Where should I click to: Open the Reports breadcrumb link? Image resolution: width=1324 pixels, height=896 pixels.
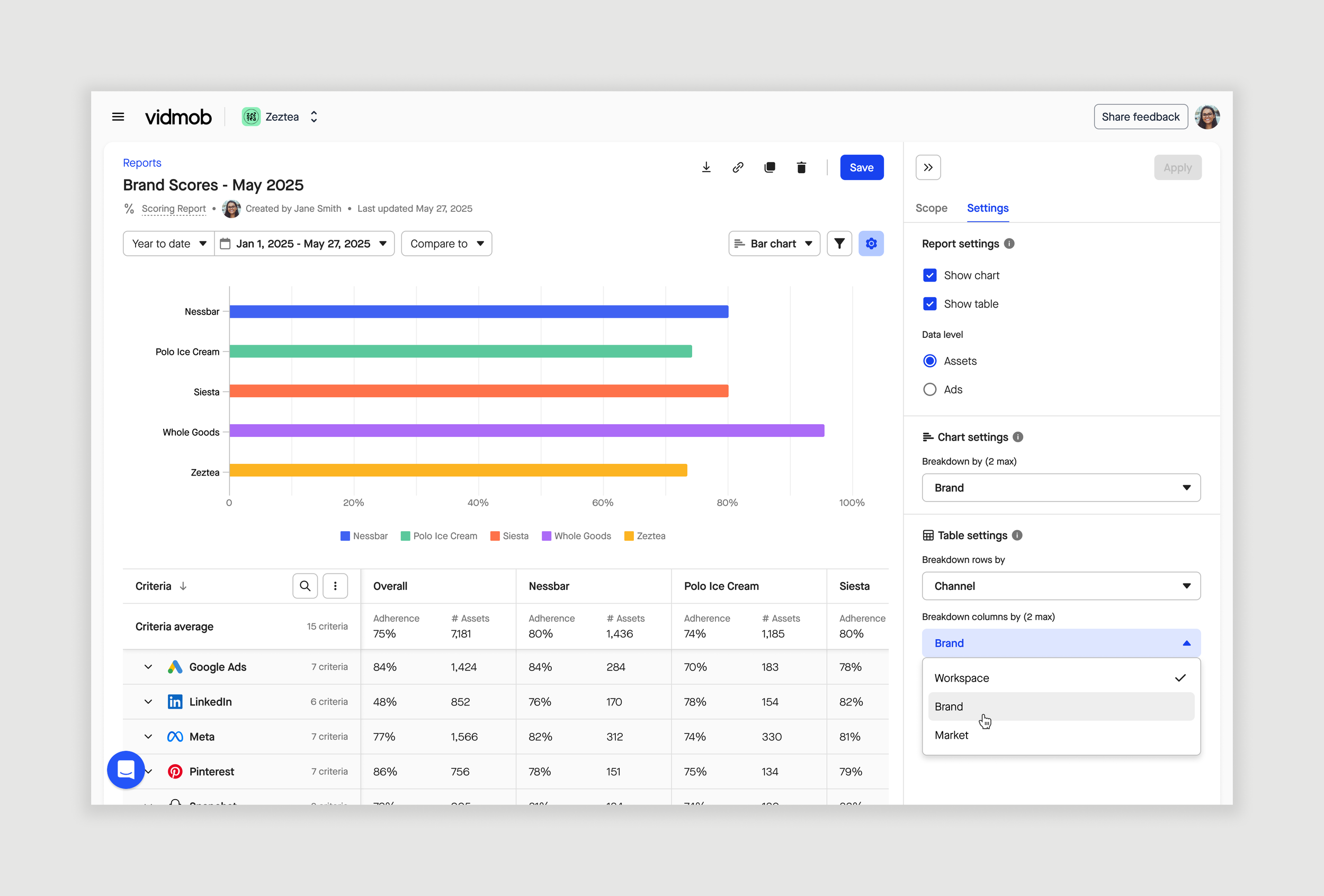pos(142,163)
